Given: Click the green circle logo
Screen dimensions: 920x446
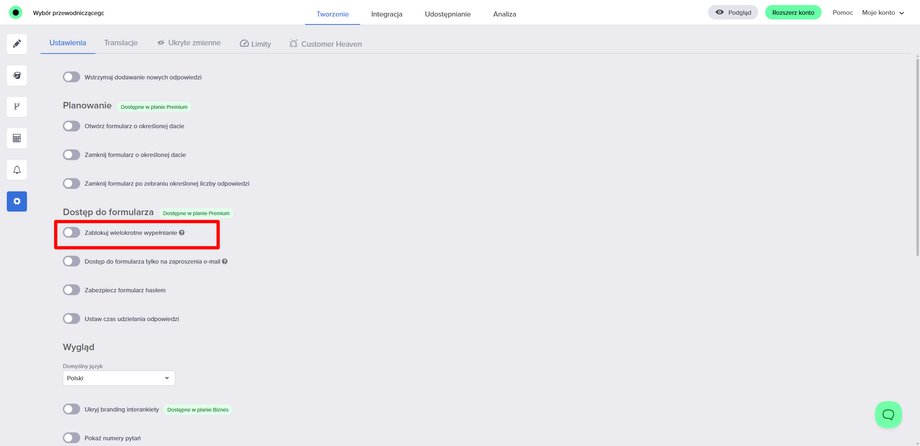Looking at the screenshot, I should pos(16,12).
